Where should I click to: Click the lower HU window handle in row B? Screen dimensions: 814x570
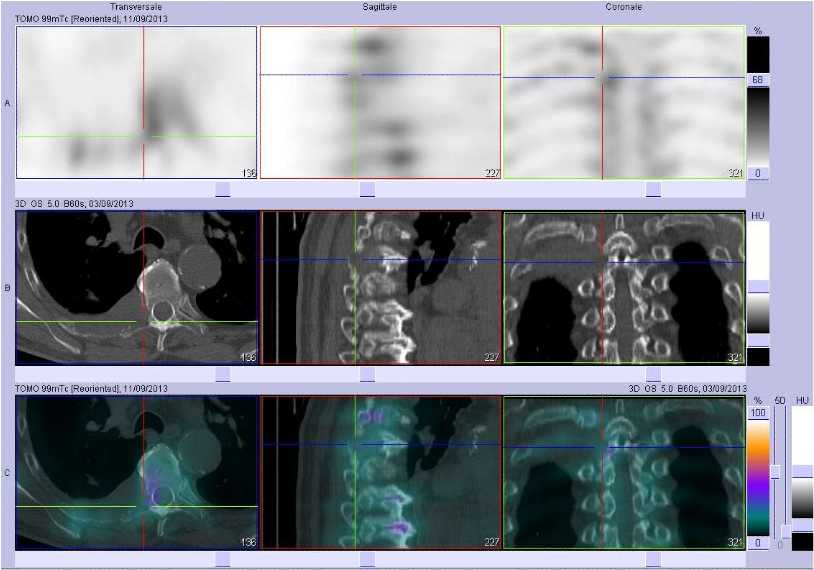(x=758, y=341)
